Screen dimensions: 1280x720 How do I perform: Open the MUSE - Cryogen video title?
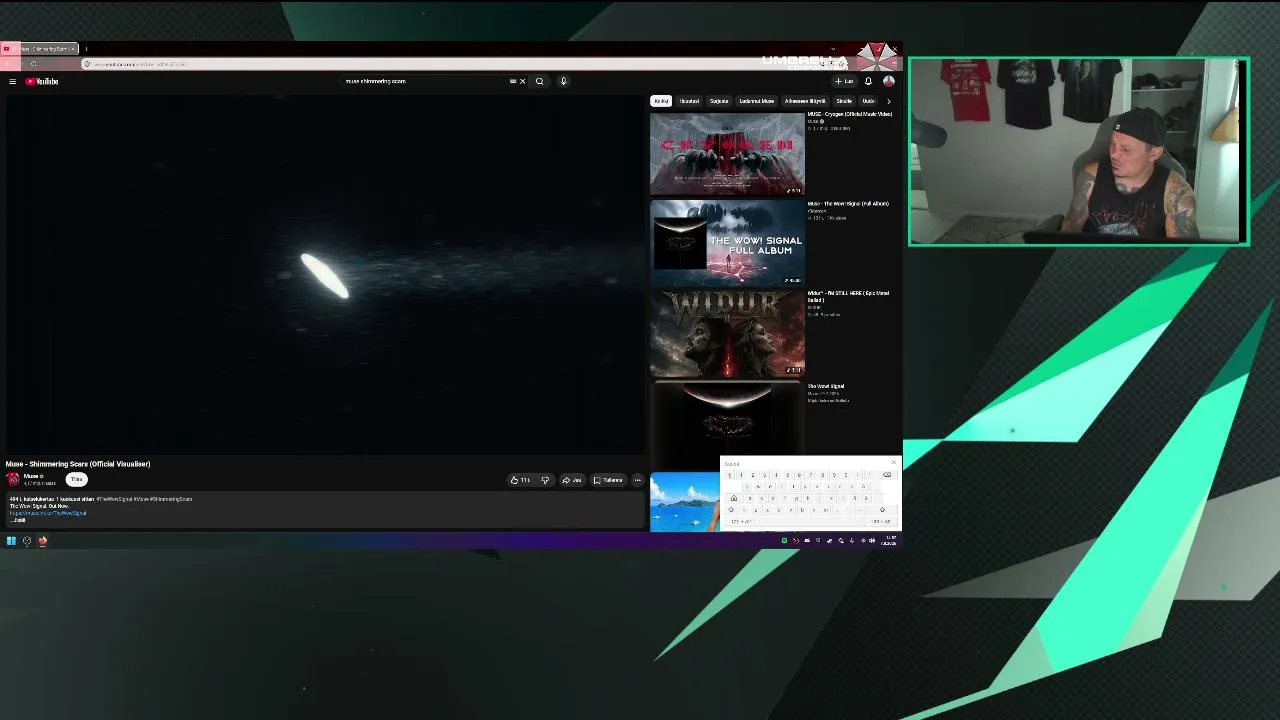click(x=849, y=114)
